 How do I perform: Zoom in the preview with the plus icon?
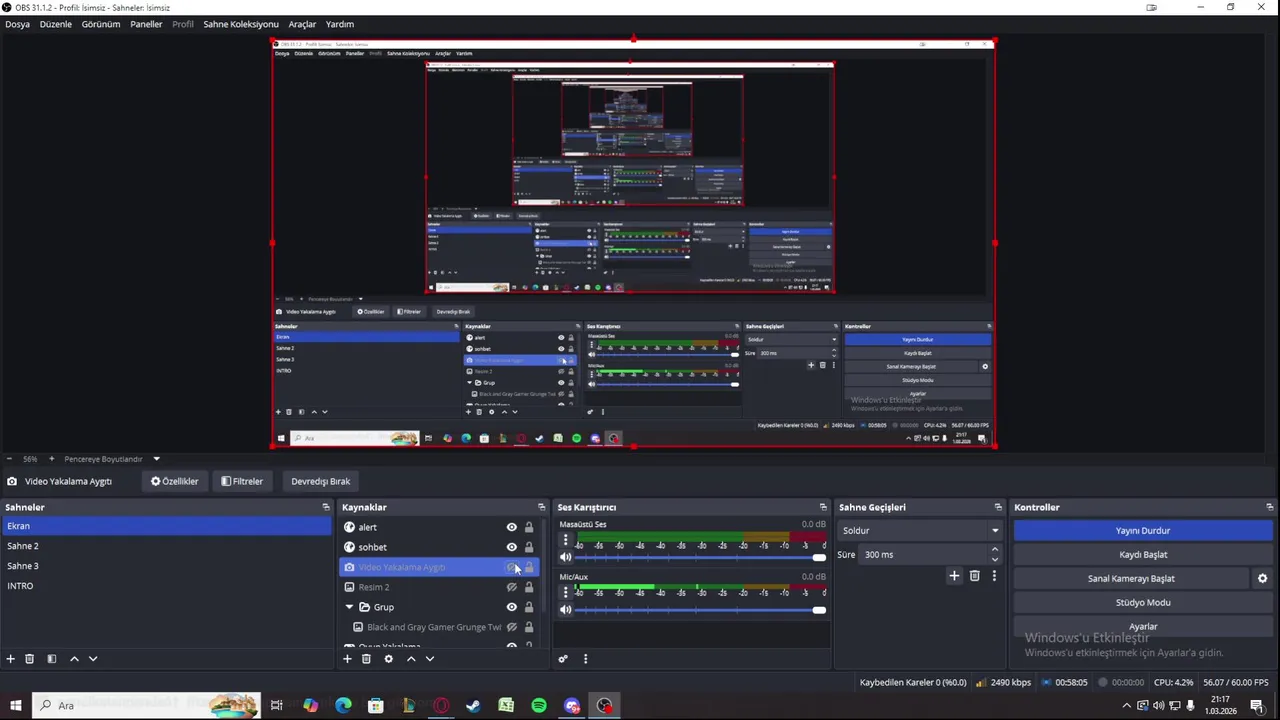point(51,459)
